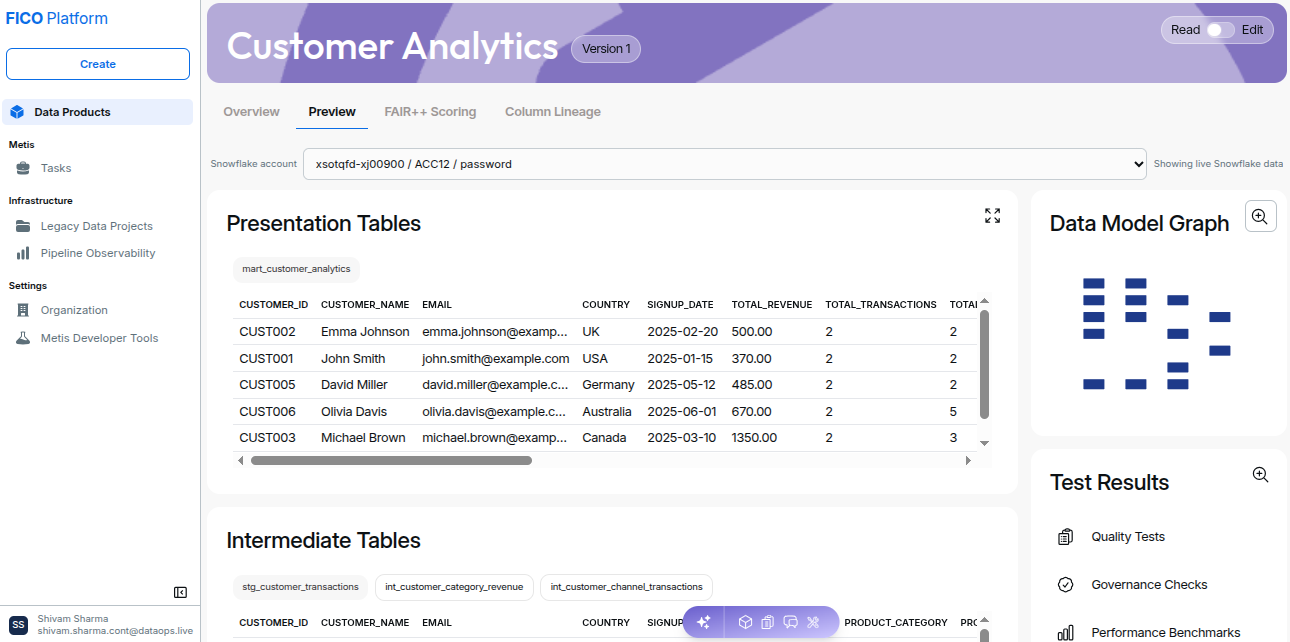Viewport: 1290px width, 642px height.
Task: Click the cell 1350.00
Action: click(754, 437)
